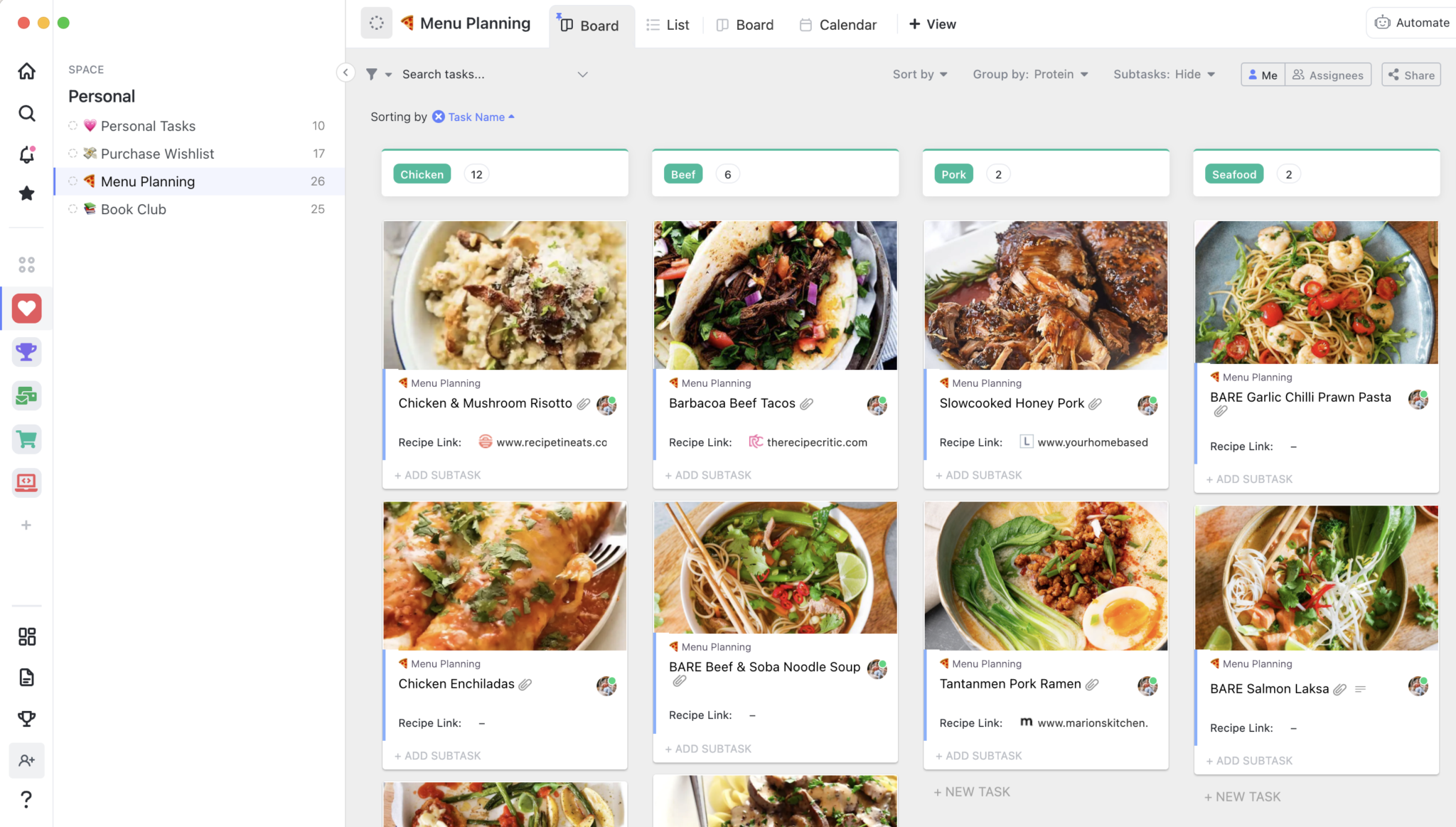Toggle the Me filter in the toolbar

[x=1263, y=74]
